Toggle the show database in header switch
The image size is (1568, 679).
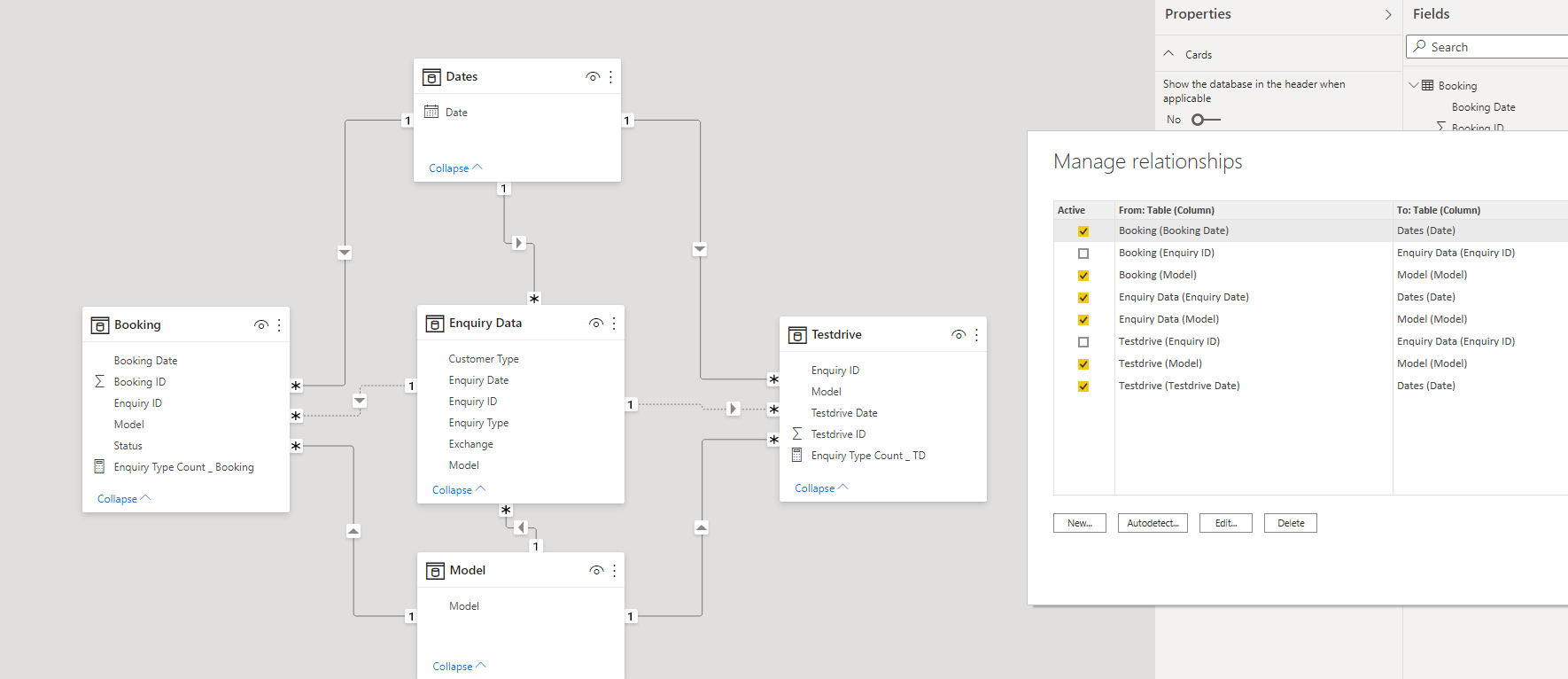pos(1206,120)
